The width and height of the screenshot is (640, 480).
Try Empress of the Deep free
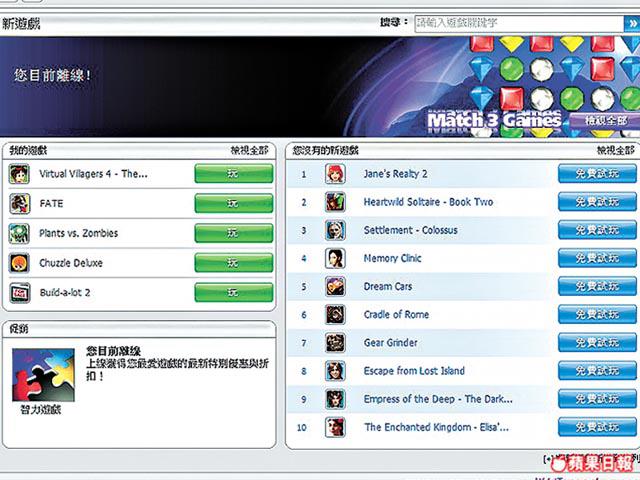click(597, 399)
